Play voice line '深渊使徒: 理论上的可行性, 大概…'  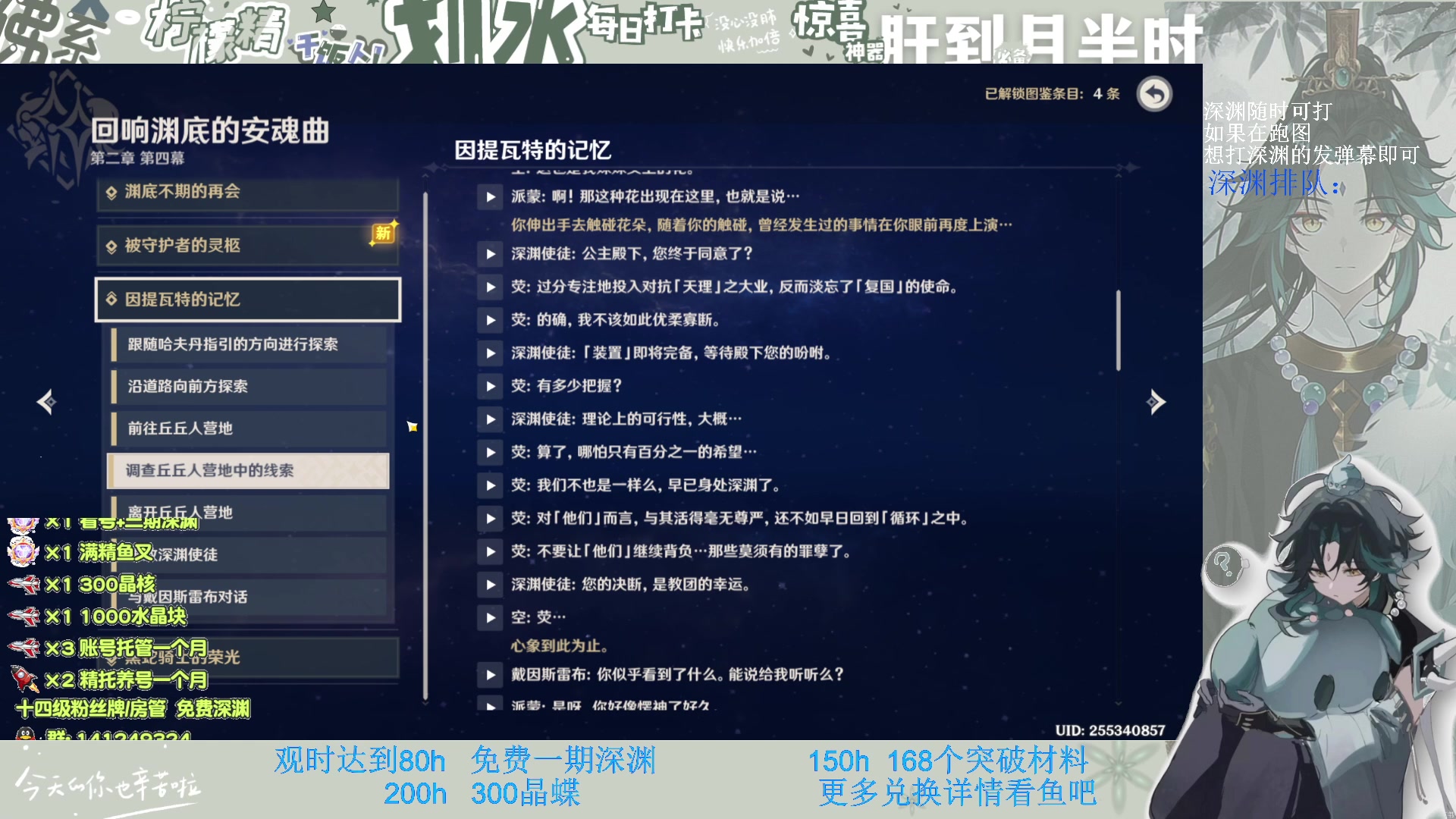point(491,419)
